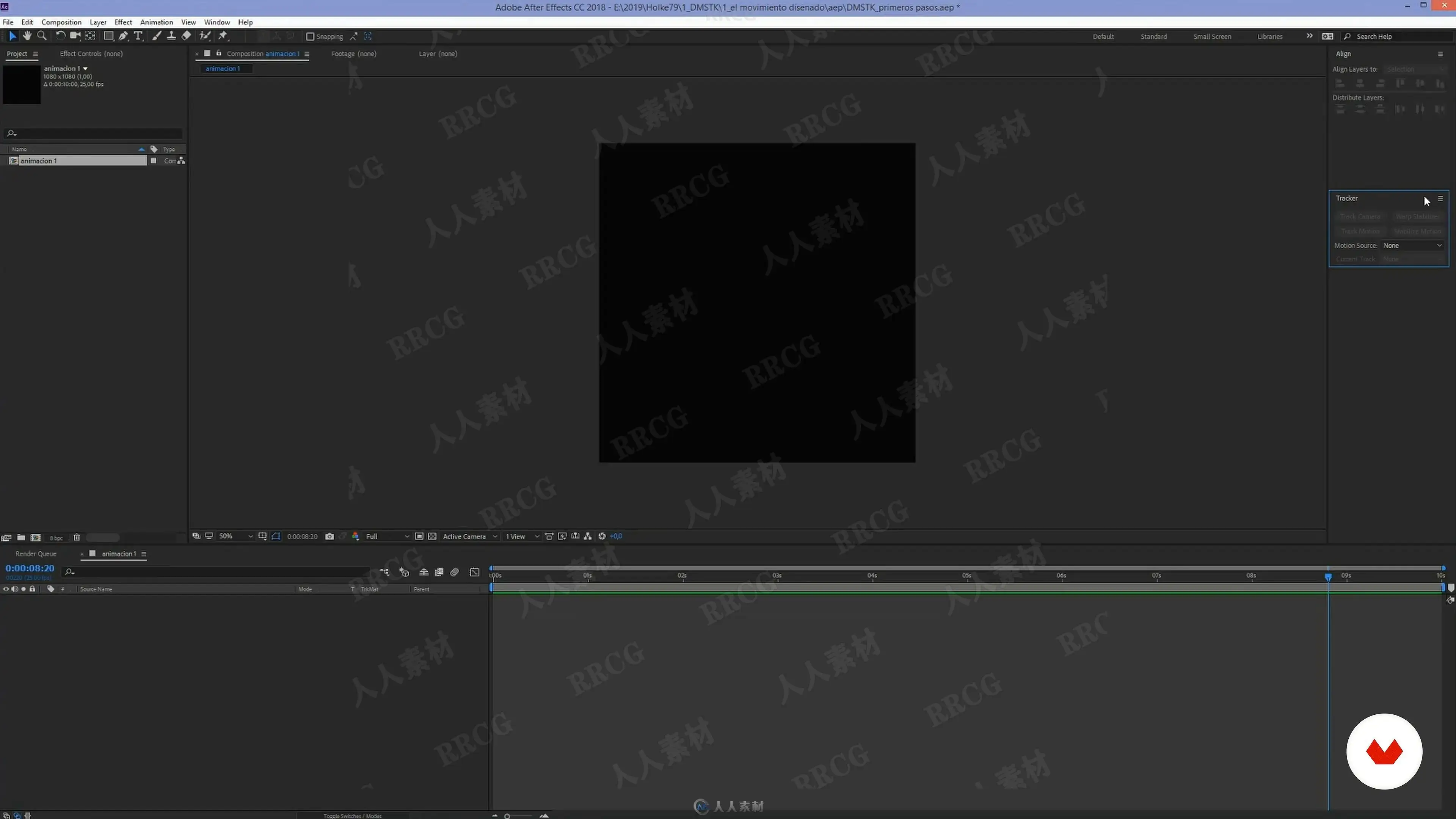Select the Zoom magnifier tool
The image size is (1456, 819).
tap(42, 36)
